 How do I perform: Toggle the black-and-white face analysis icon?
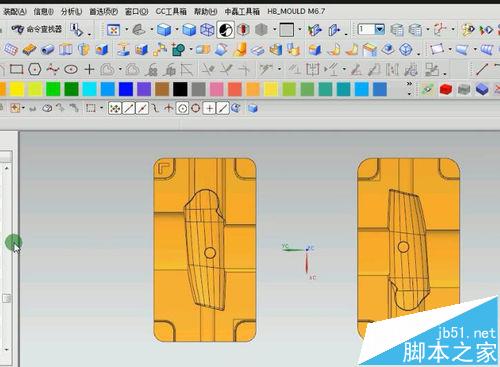tap(226, 30)
